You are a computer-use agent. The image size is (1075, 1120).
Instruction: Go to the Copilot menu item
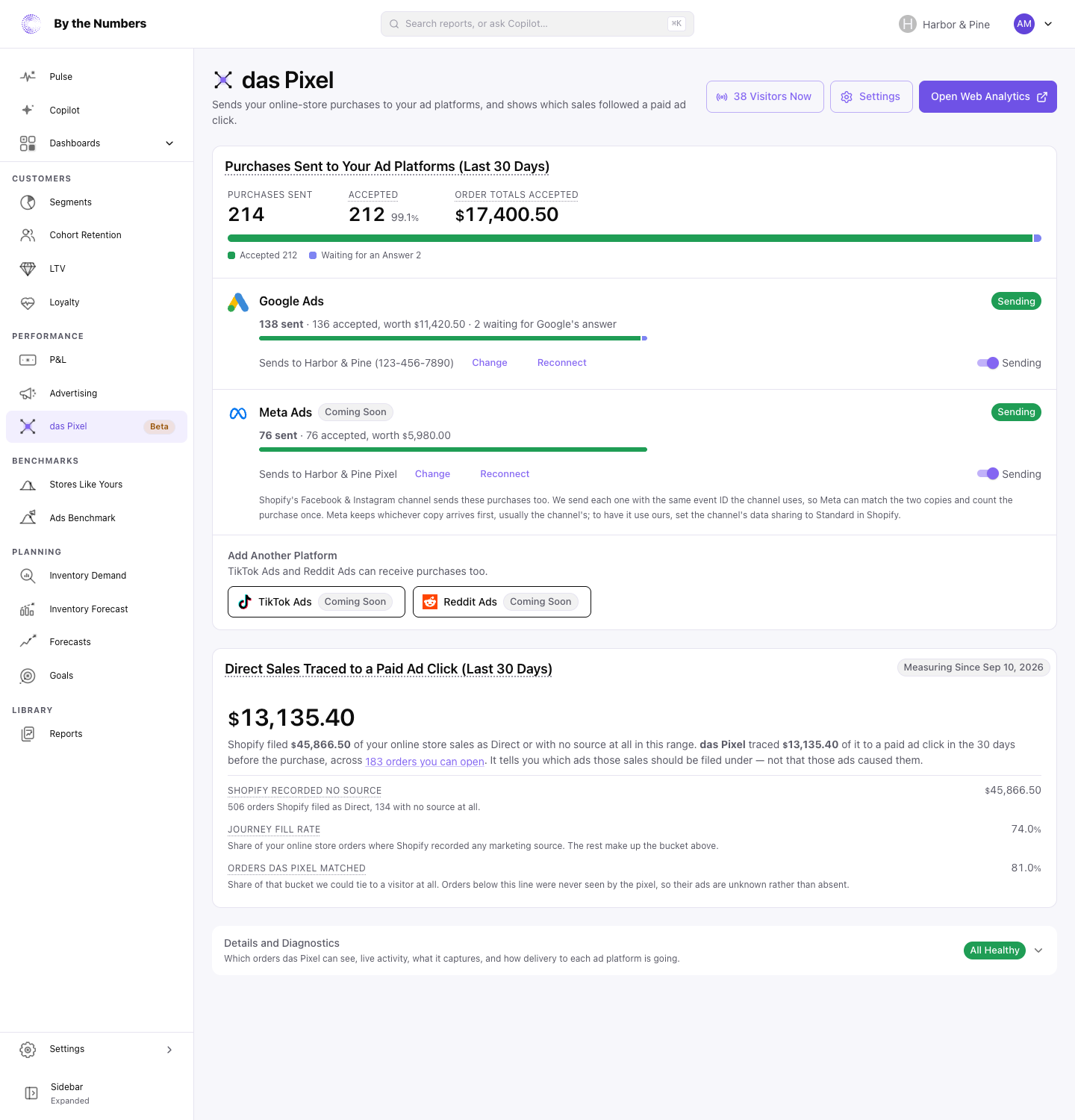(x=96, y=110)
